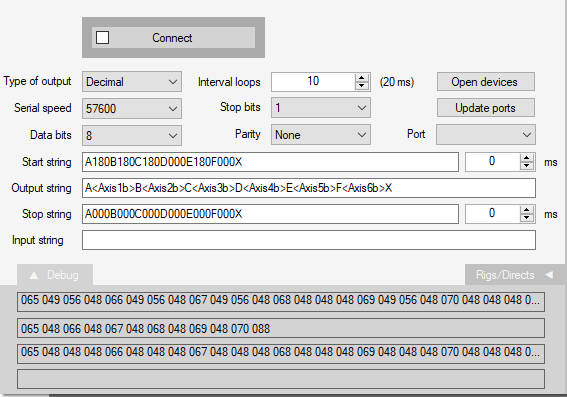Click the Start string label

[x=47, y=162]
